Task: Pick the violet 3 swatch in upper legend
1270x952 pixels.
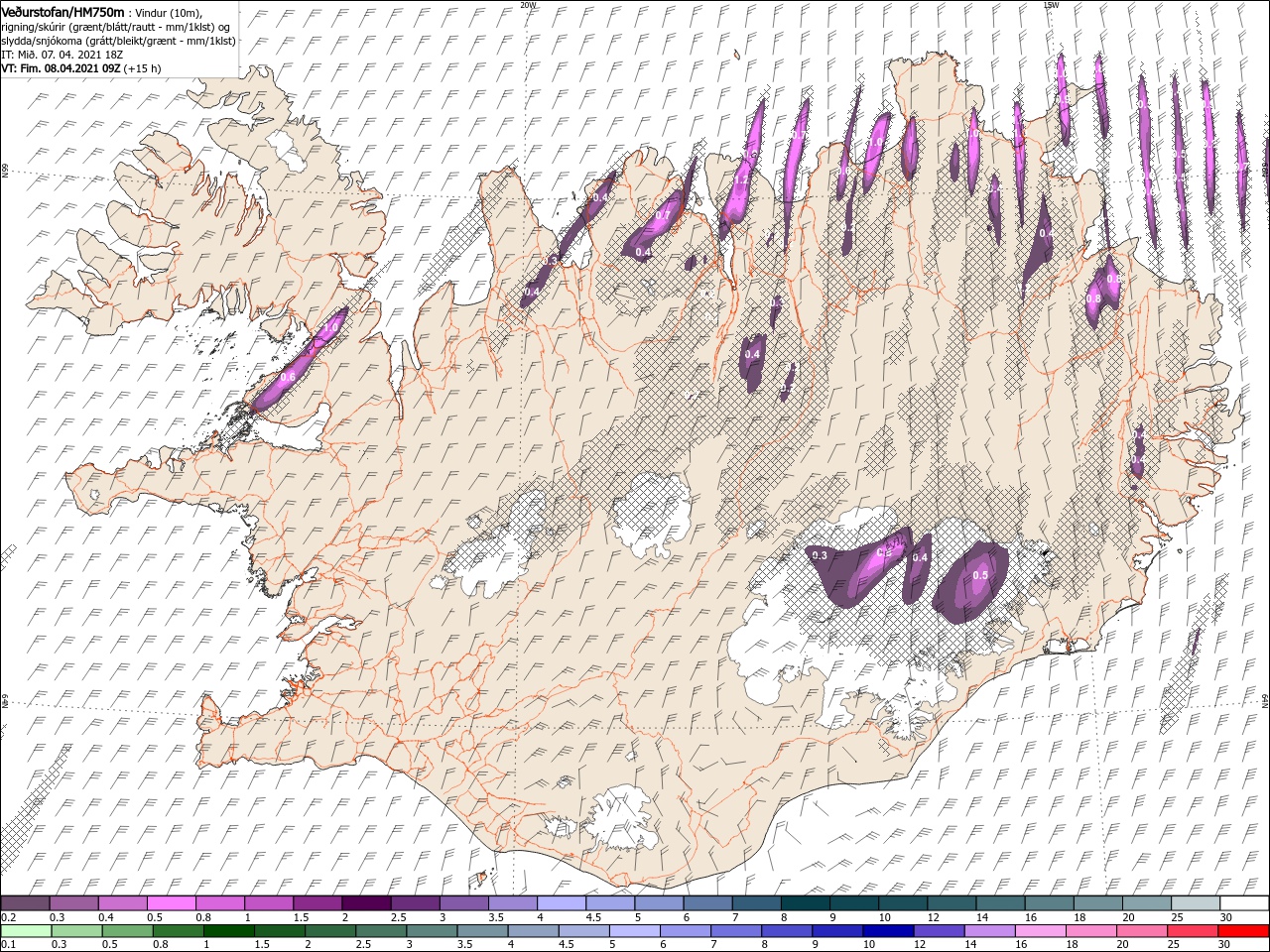Action: coord(463,903)
